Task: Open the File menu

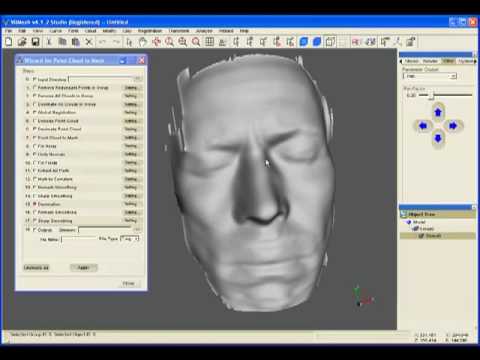Action: coord(8,31)
